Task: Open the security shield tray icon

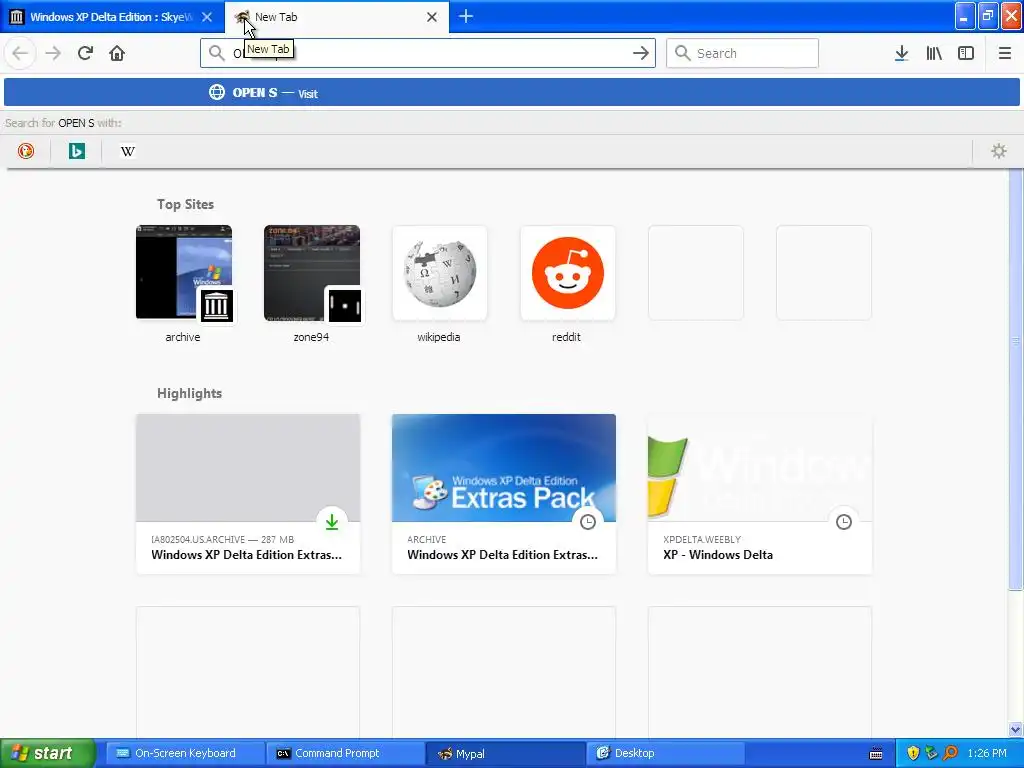Action: click(913, 753)
